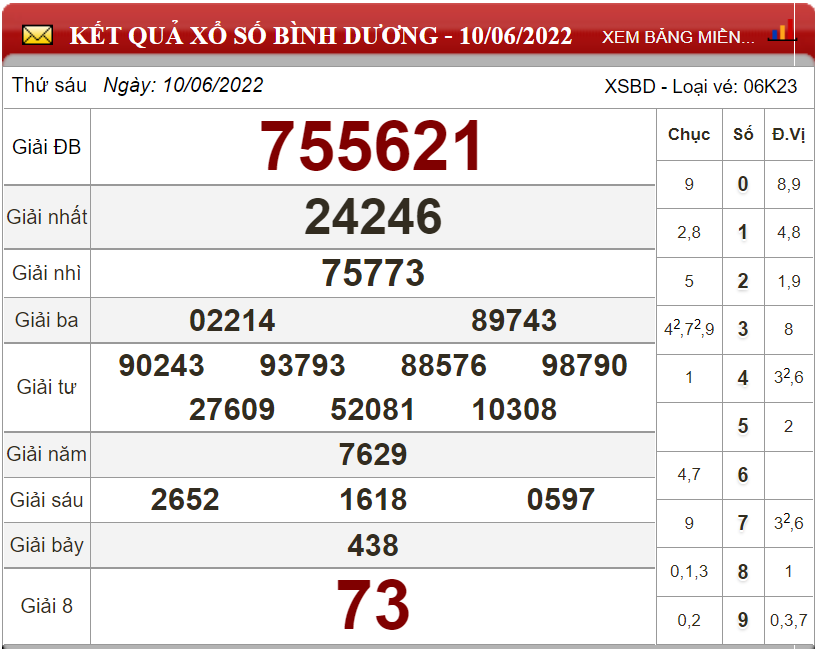Select second prize number 75773
Image resolution: width=819 pixels, height=649 pixels.
[373, 273]
